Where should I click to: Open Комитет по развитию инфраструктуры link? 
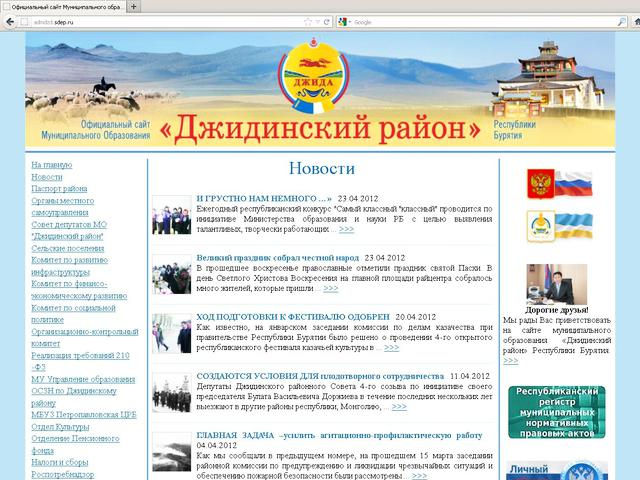pyautogui.click(x=70, y=266)
